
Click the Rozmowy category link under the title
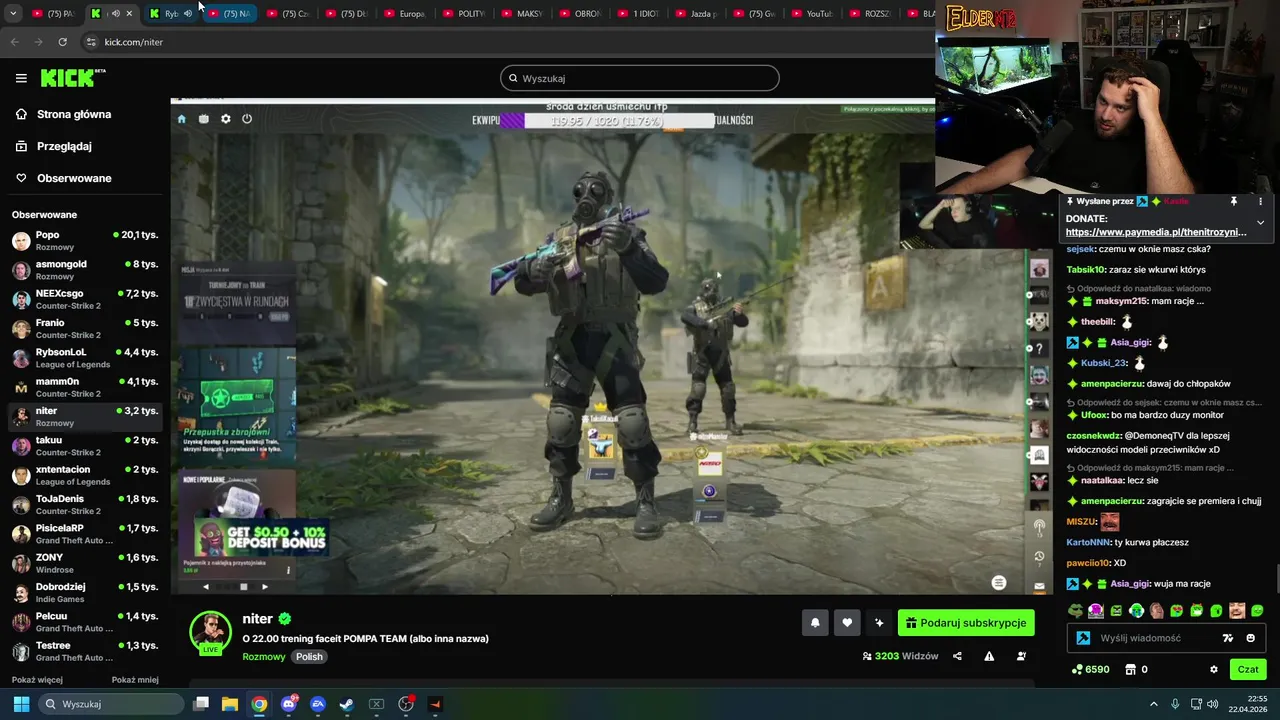pyautogui.click(x=264, y=657)
